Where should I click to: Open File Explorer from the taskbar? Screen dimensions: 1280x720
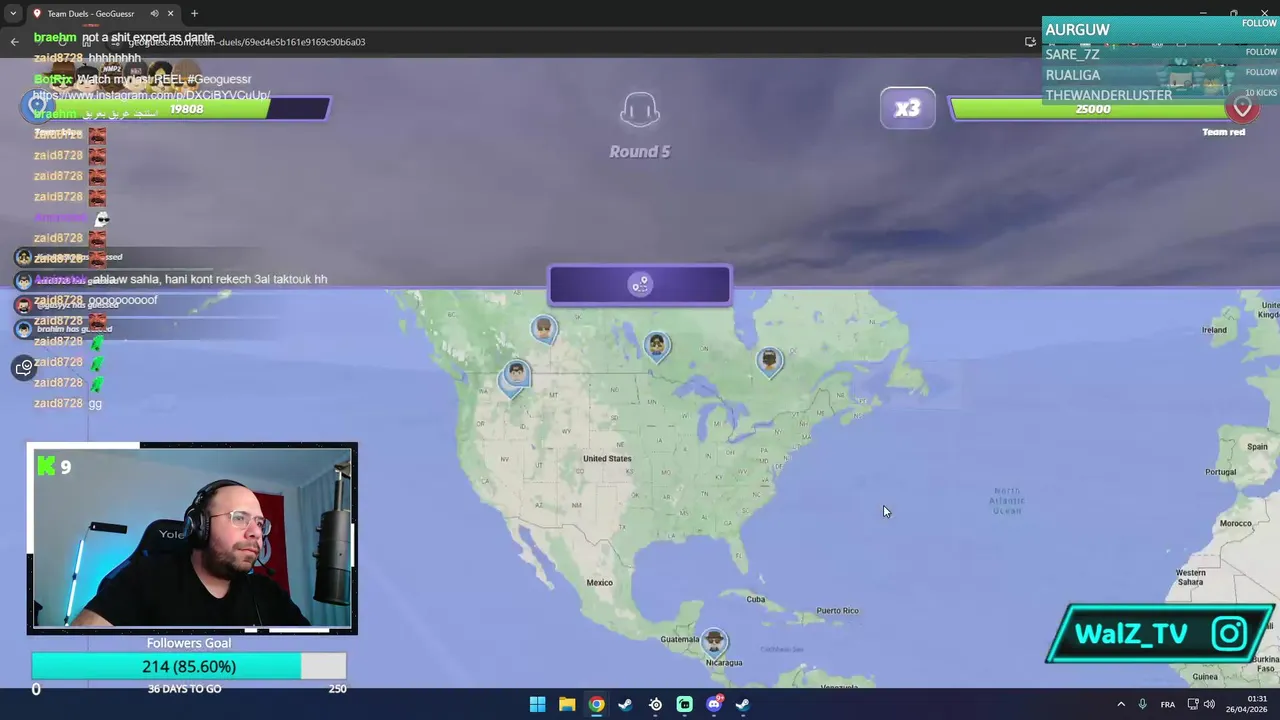567,704
